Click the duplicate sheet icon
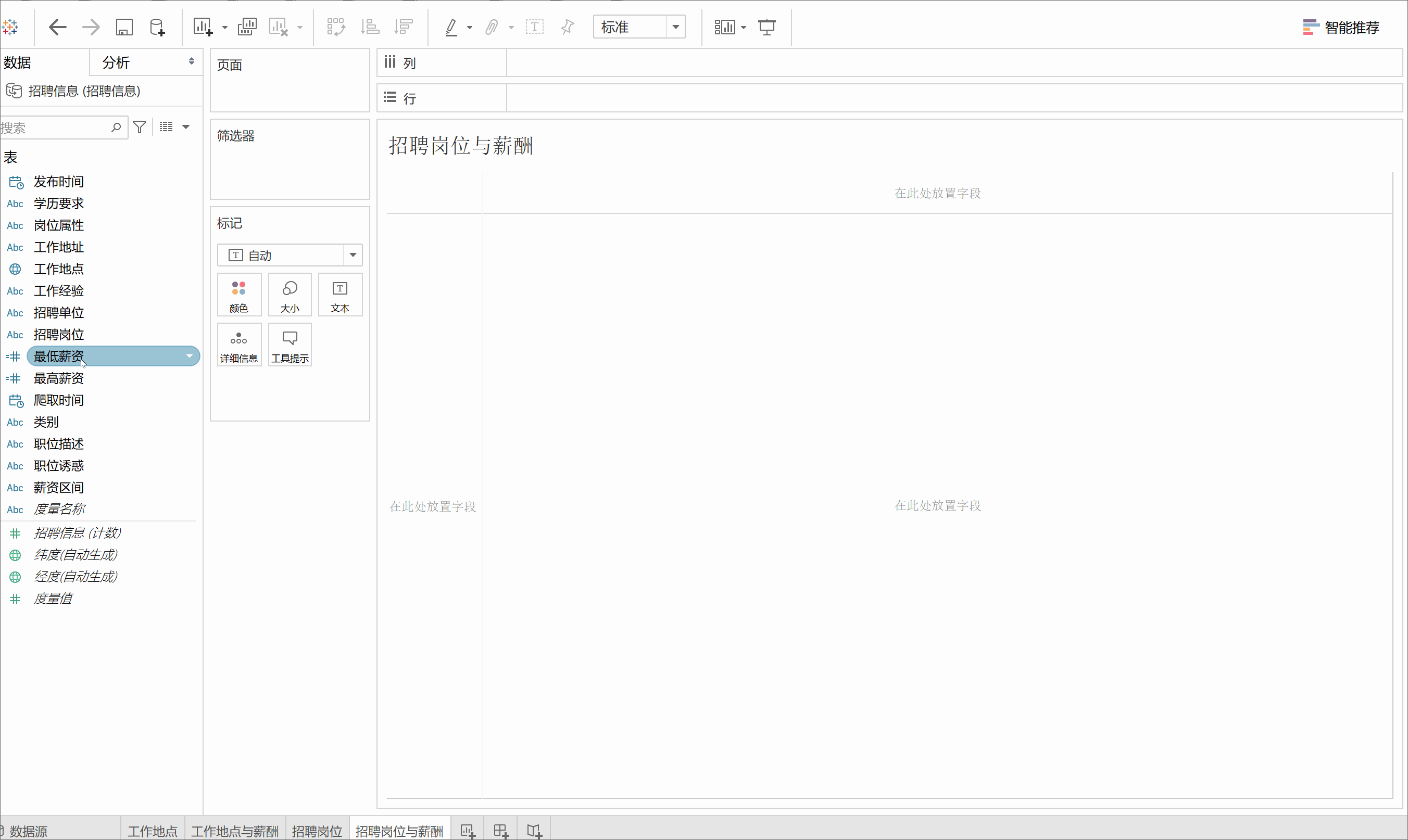 247,27
